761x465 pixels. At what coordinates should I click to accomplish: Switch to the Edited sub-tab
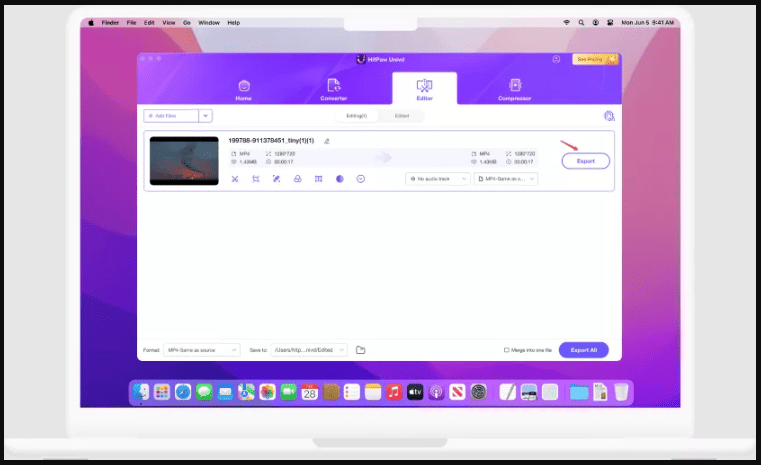tap(401, 116)
